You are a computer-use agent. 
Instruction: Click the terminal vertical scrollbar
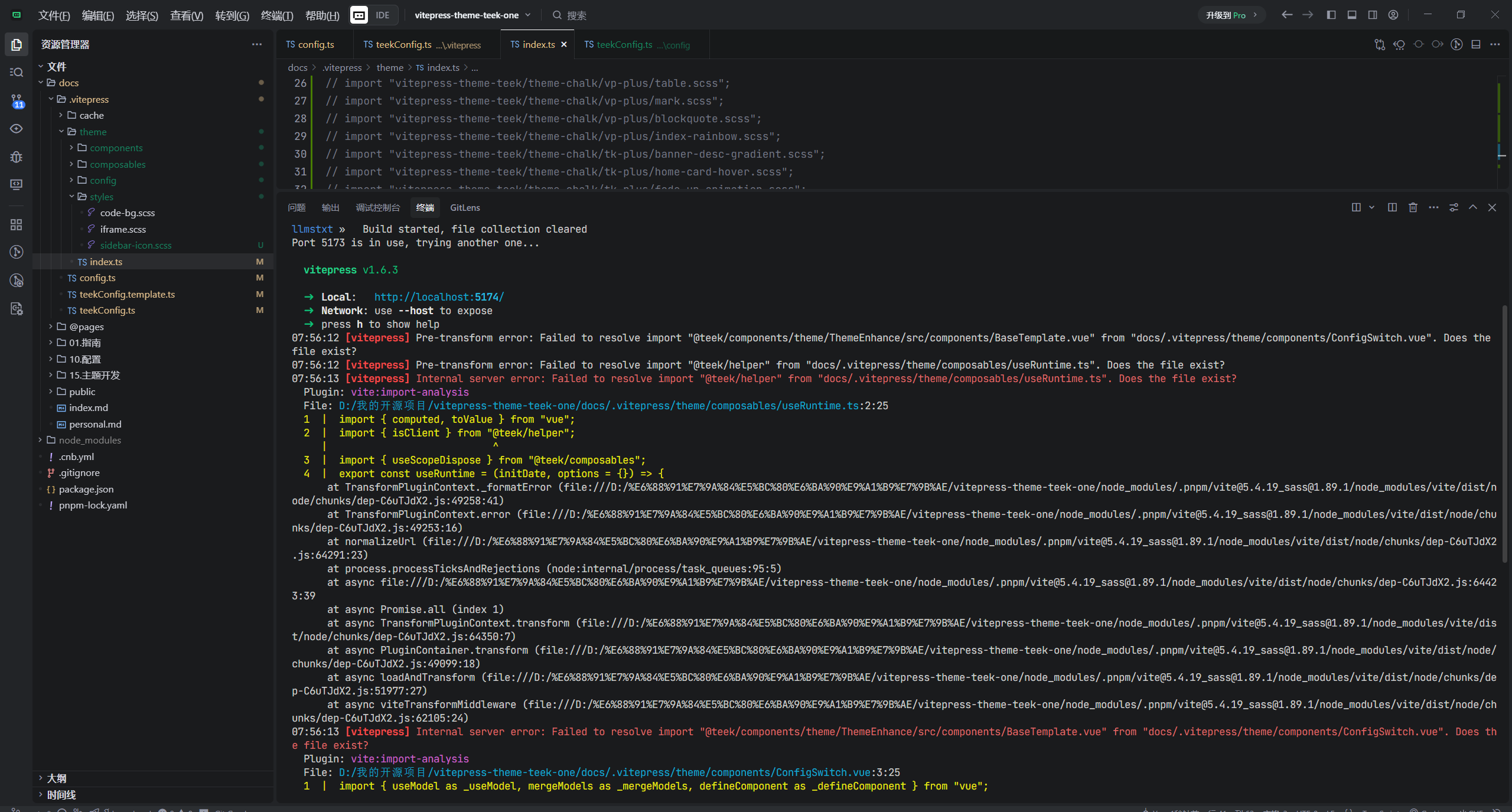(1504, 434)
